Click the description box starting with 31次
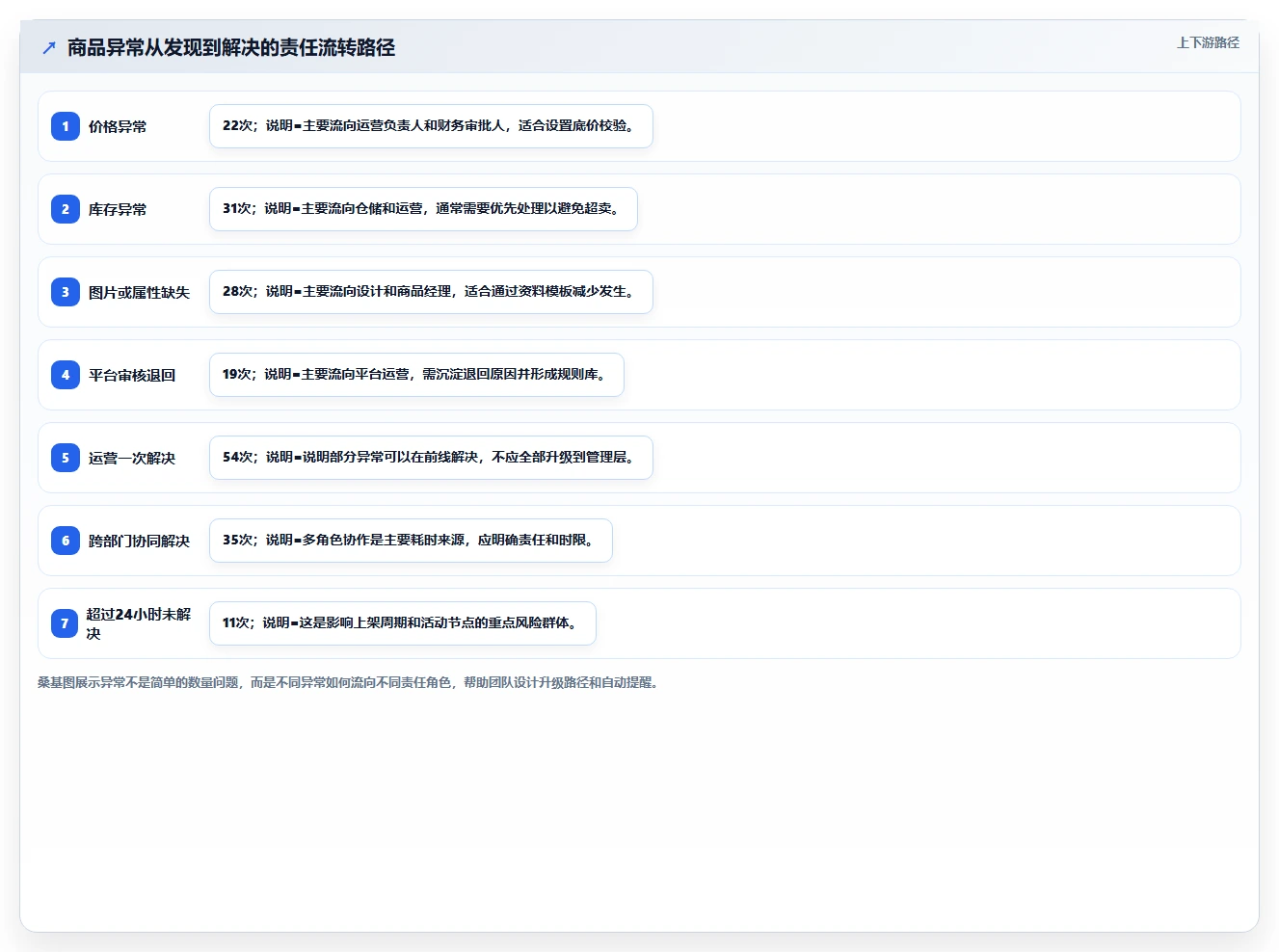Viewport: 1279px width, 952px height. [x=423, y=209]
